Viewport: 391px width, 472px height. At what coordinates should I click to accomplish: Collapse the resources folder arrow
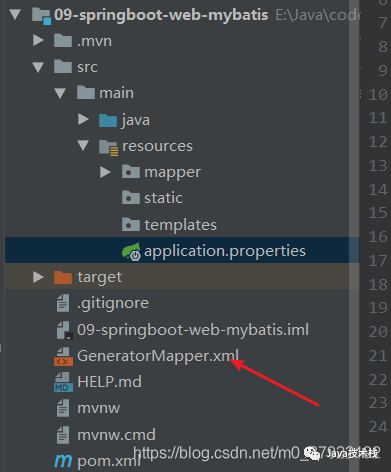83,145
